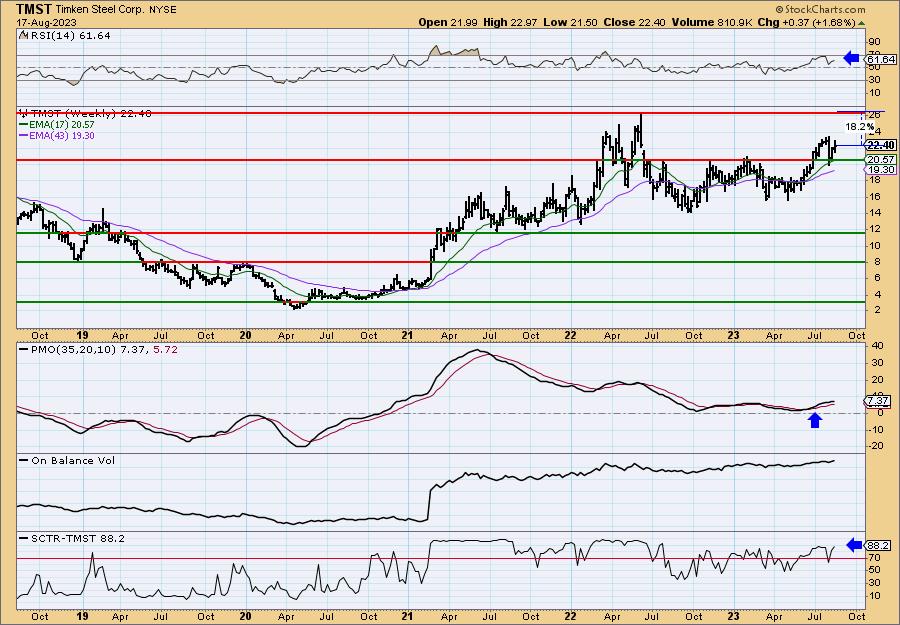Click the year 20 label on the bottom date axis
The width and height of the screenshot is (900, 625).
pyautogui.click(x=245, y=616)
